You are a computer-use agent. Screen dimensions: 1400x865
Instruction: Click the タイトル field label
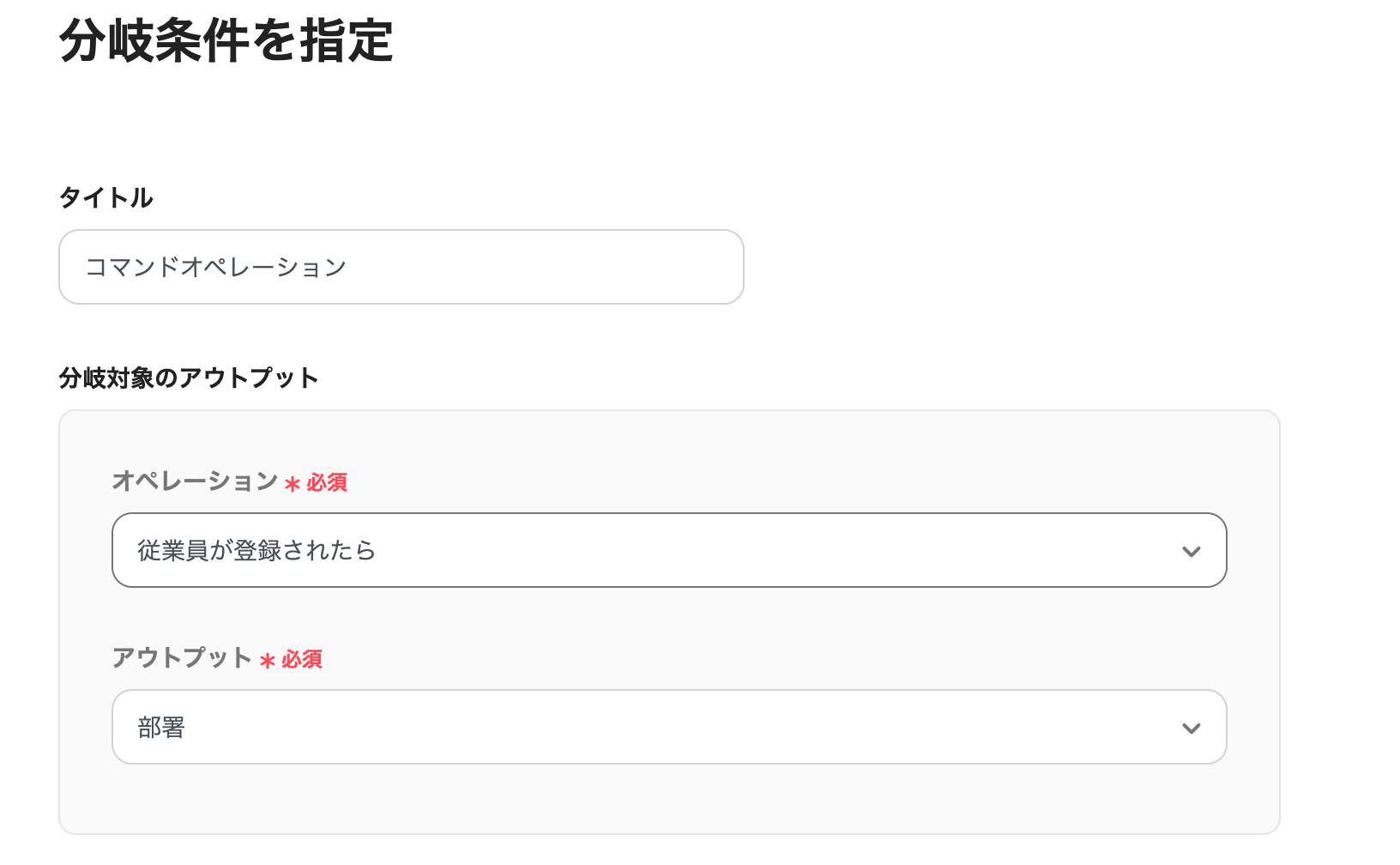105,197
